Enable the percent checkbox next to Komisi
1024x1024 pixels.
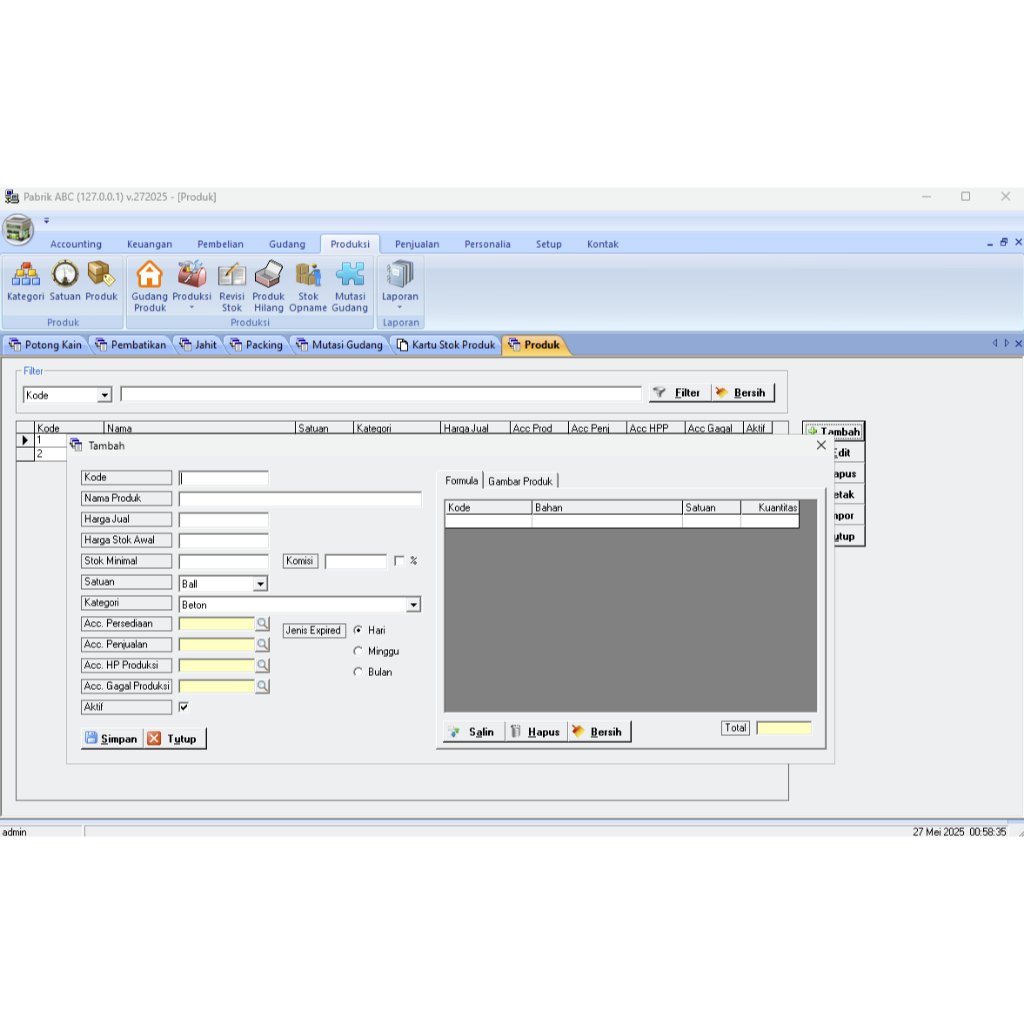coord(398,561)
